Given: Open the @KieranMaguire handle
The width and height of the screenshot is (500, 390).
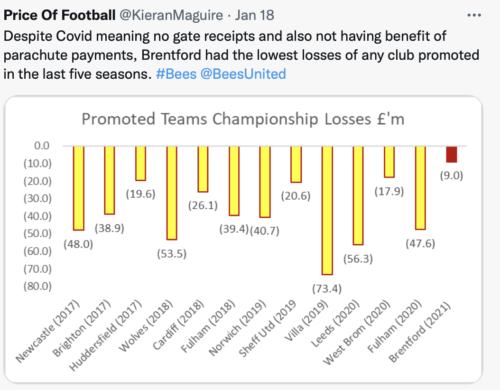Looking at the screenshot, I should tap(171, 15).
